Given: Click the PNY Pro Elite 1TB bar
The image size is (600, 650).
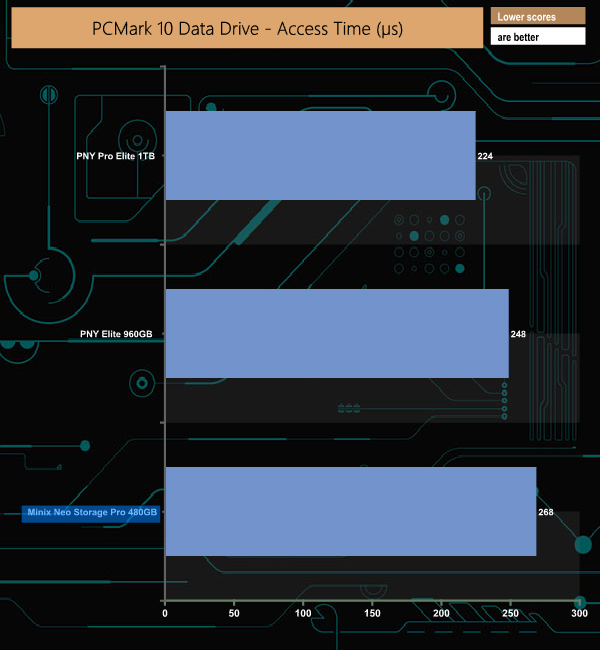Looking at the screenshot, I should 321,155.
